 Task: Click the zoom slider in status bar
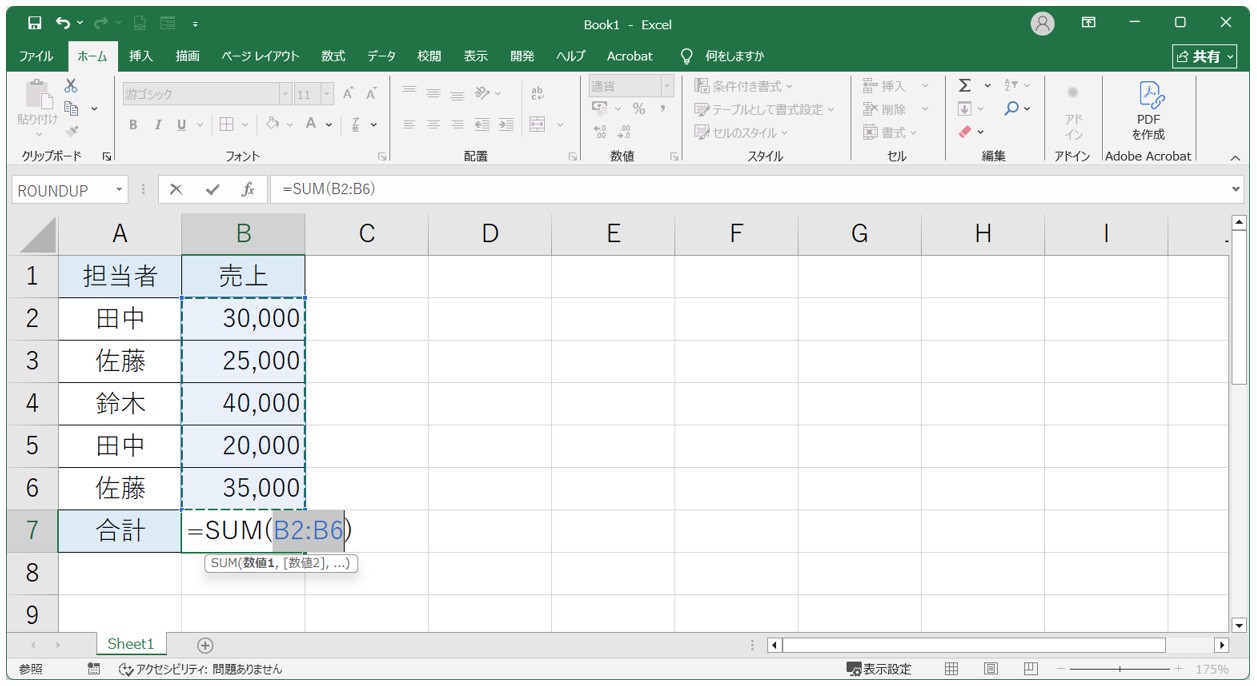click(x=1119, y=669)
